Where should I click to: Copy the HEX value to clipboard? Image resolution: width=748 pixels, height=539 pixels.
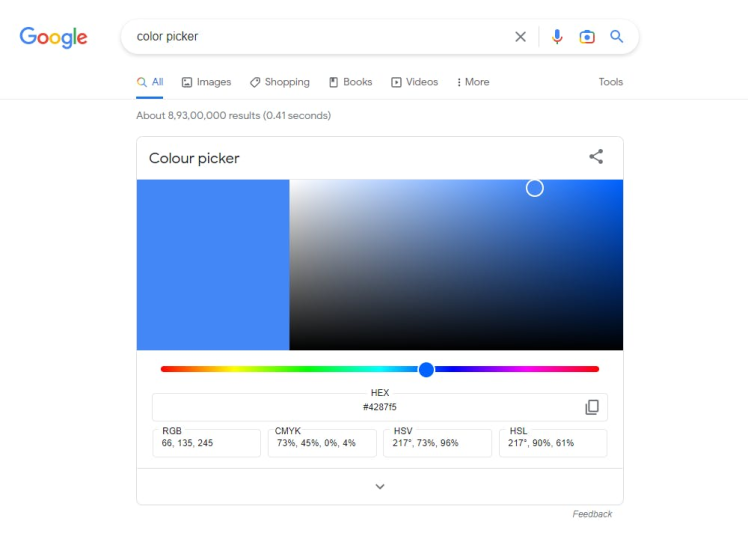(592, 407)
